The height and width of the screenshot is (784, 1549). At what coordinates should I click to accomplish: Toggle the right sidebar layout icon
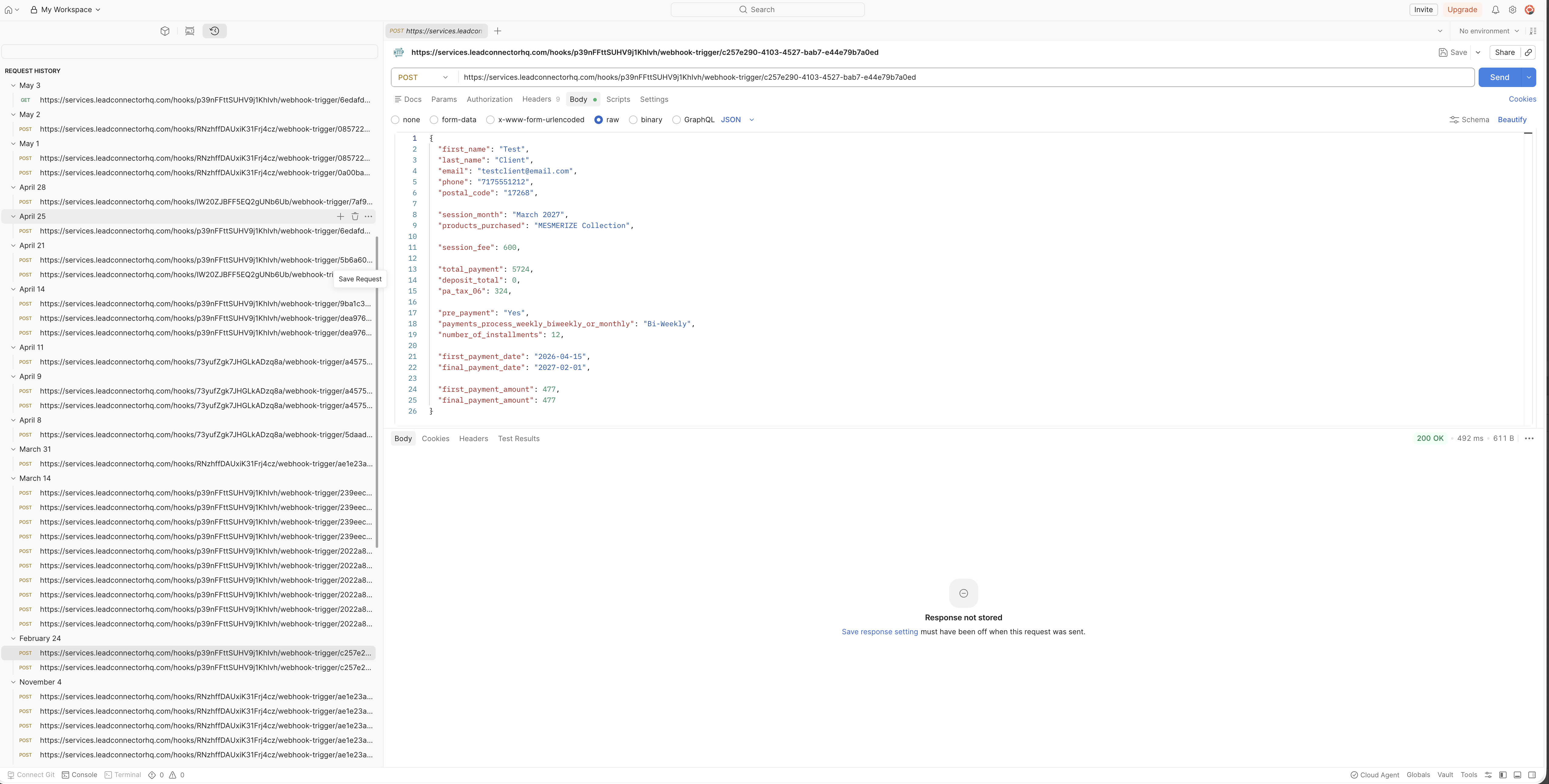tap(1532, 775)
